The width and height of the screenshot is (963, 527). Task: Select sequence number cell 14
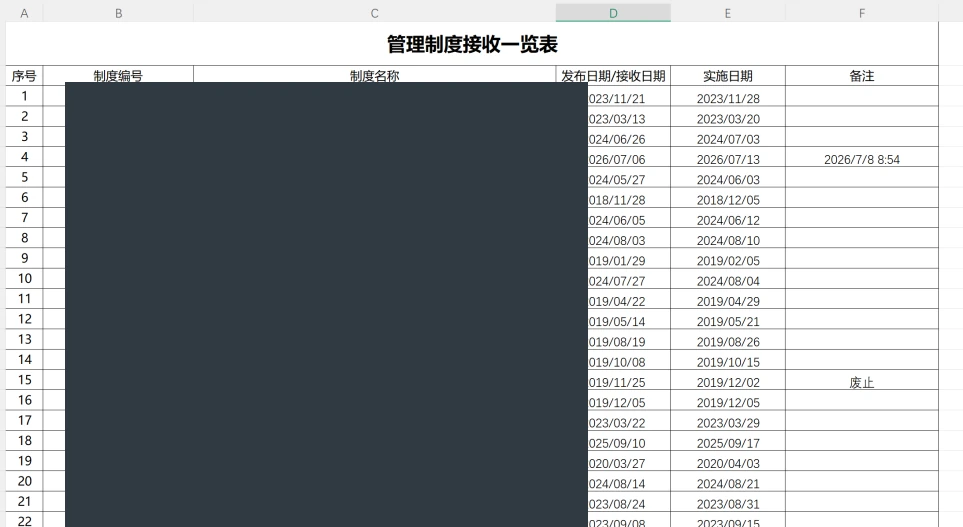24,359
